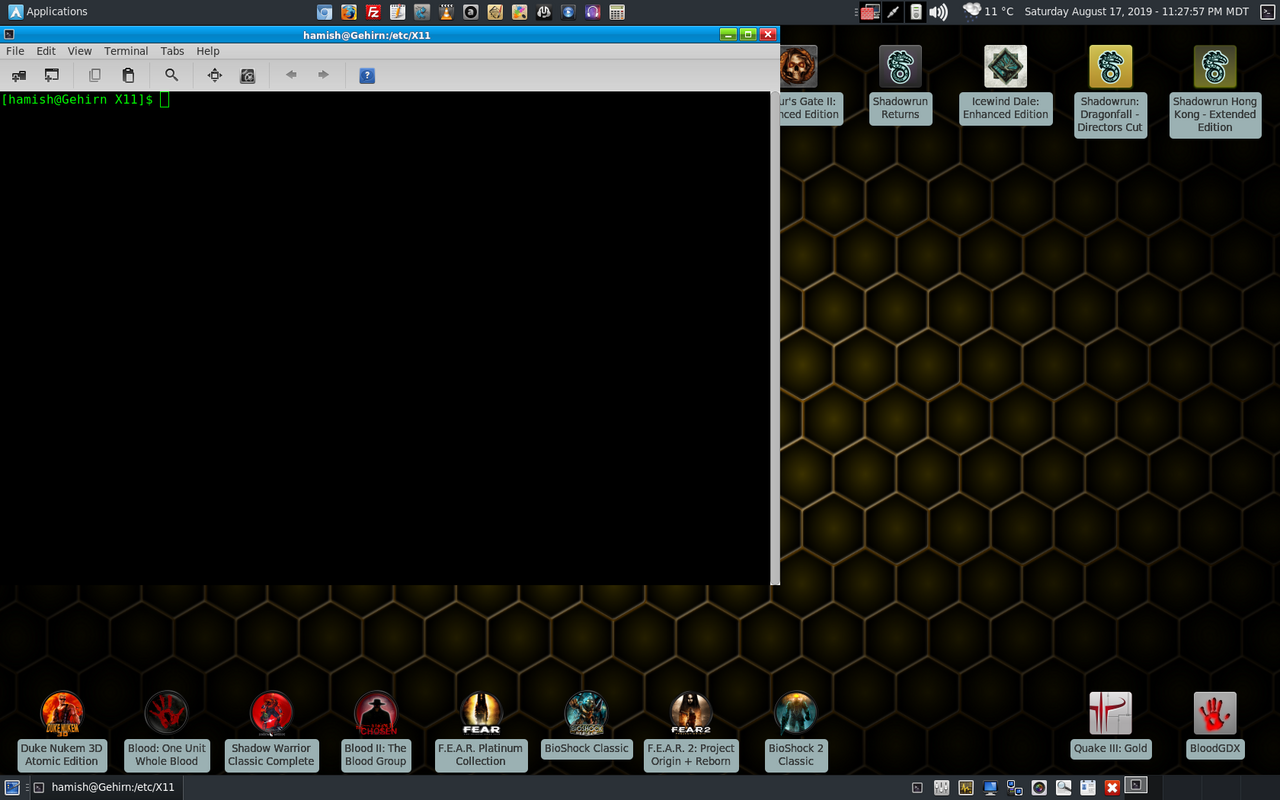Launch Blood: One Unit Whole Blood
This screenshot has height=800, width=1280.
pos(167,731)
